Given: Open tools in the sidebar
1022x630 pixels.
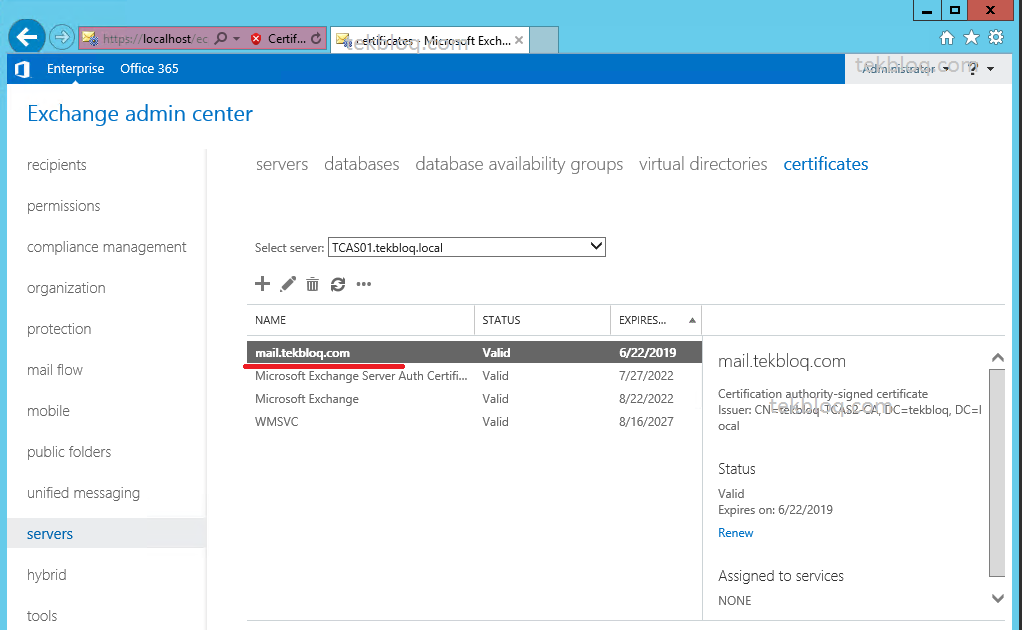Looking at the screenshot, I should click(x=42, y=616).
